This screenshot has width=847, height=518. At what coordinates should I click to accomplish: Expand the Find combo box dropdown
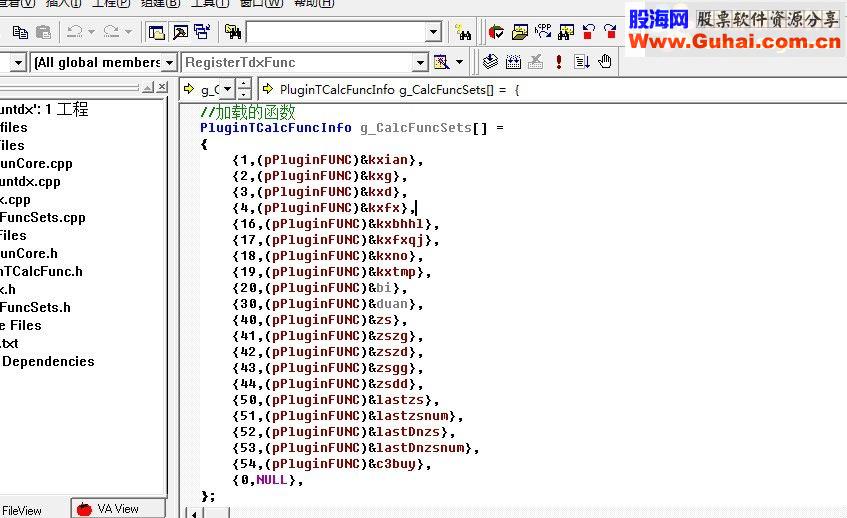point(433,32)
